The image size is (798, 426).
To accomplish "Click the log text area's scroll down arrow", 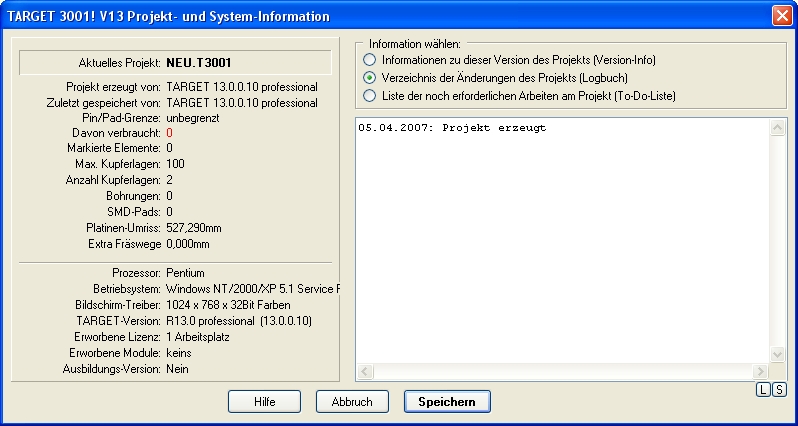I will pyautogui.click(x=777, y=354).
